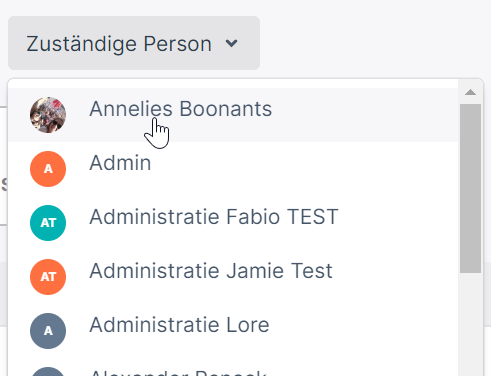Viewport: 491px width, 376px height.
Task: Click the scrollbar track below the thumb
Action: (470, 324)
